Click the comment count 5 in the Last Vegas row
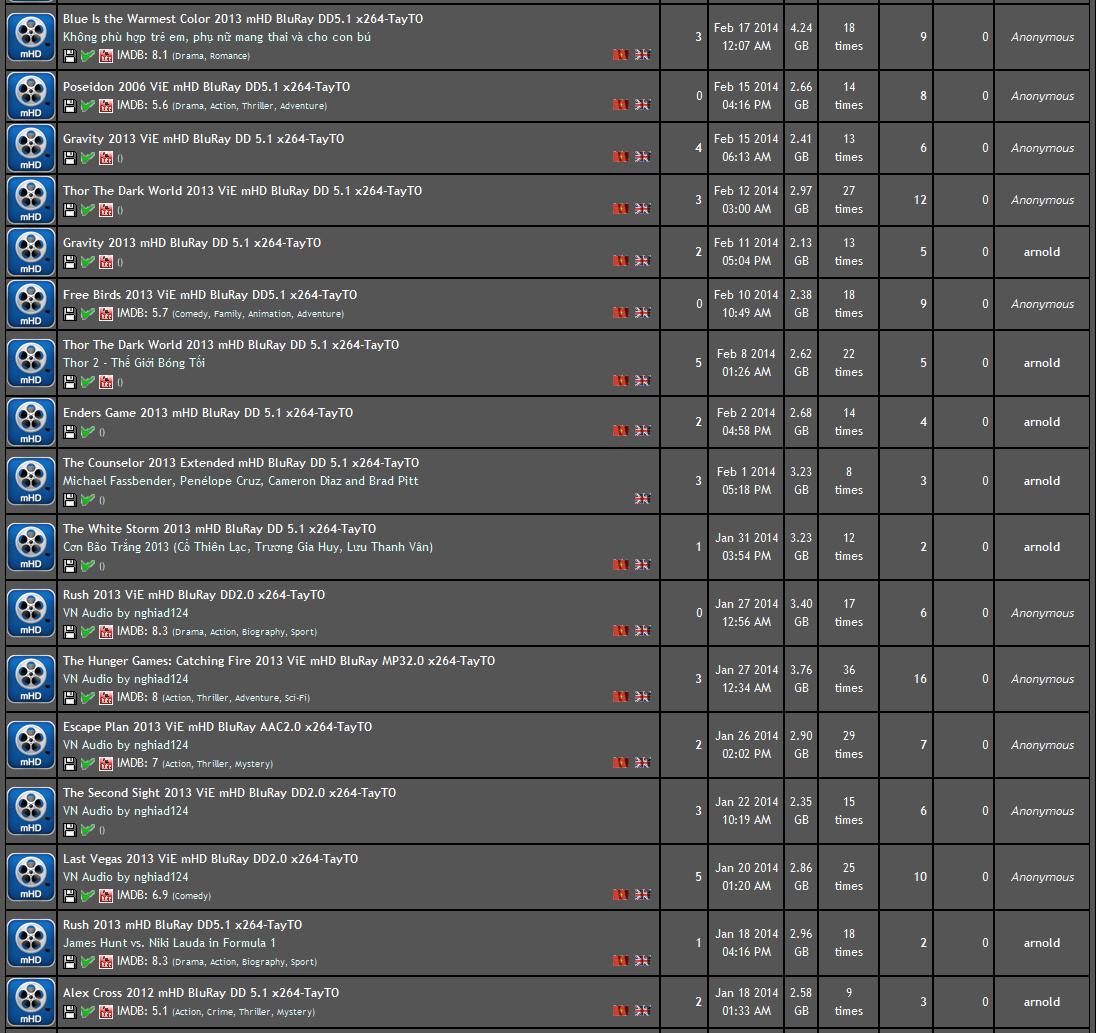Screen dimensions: 1096x1033 click(x=698, y=877)
